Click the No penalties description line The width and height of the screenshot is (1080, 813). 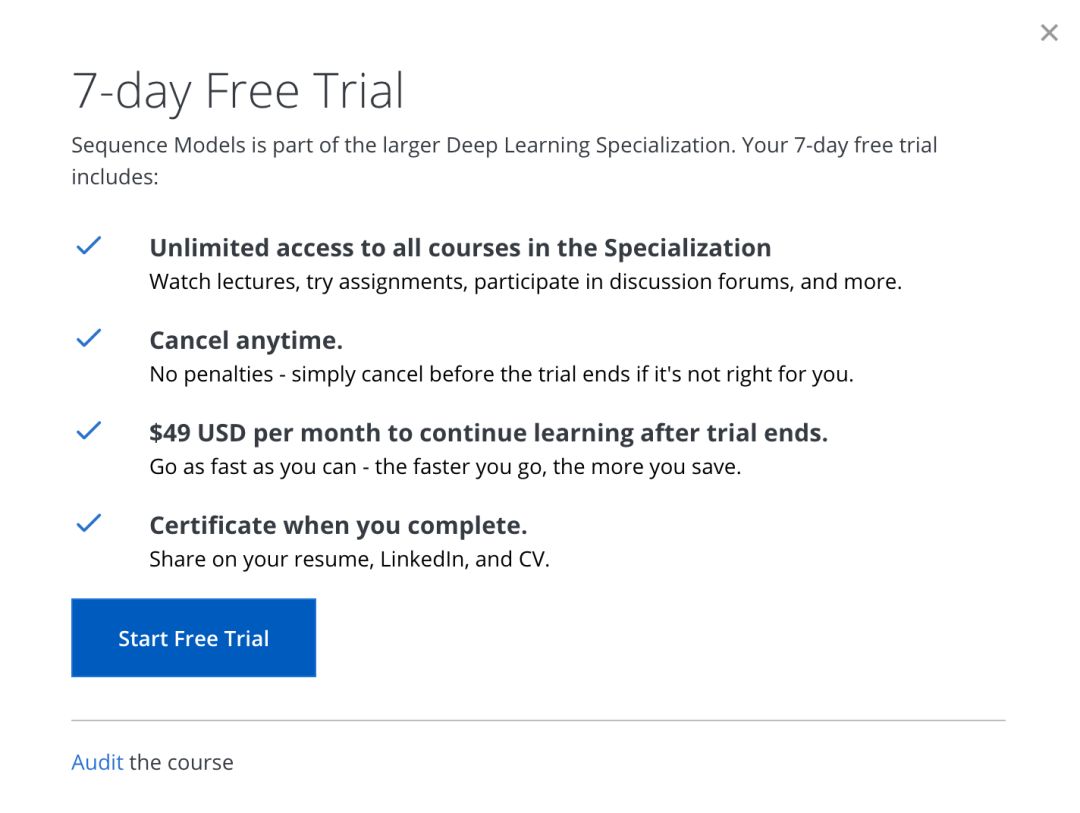[x=501, y=375]
